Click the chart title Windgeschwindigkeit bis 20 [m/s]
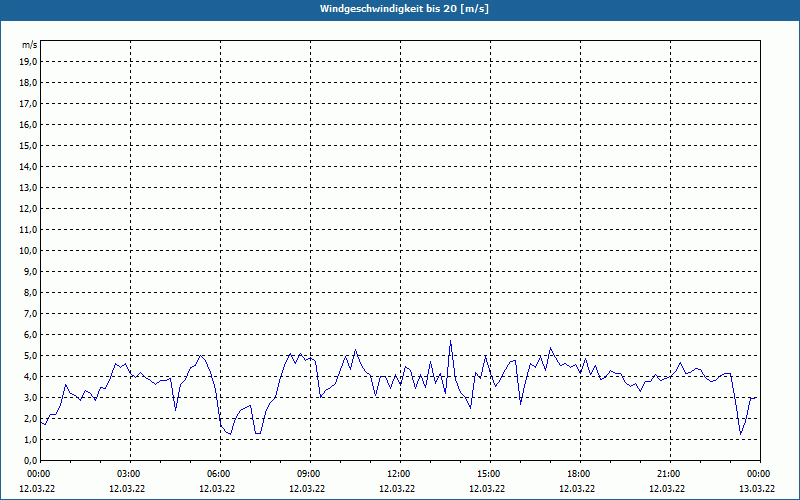 pos(404,9)
